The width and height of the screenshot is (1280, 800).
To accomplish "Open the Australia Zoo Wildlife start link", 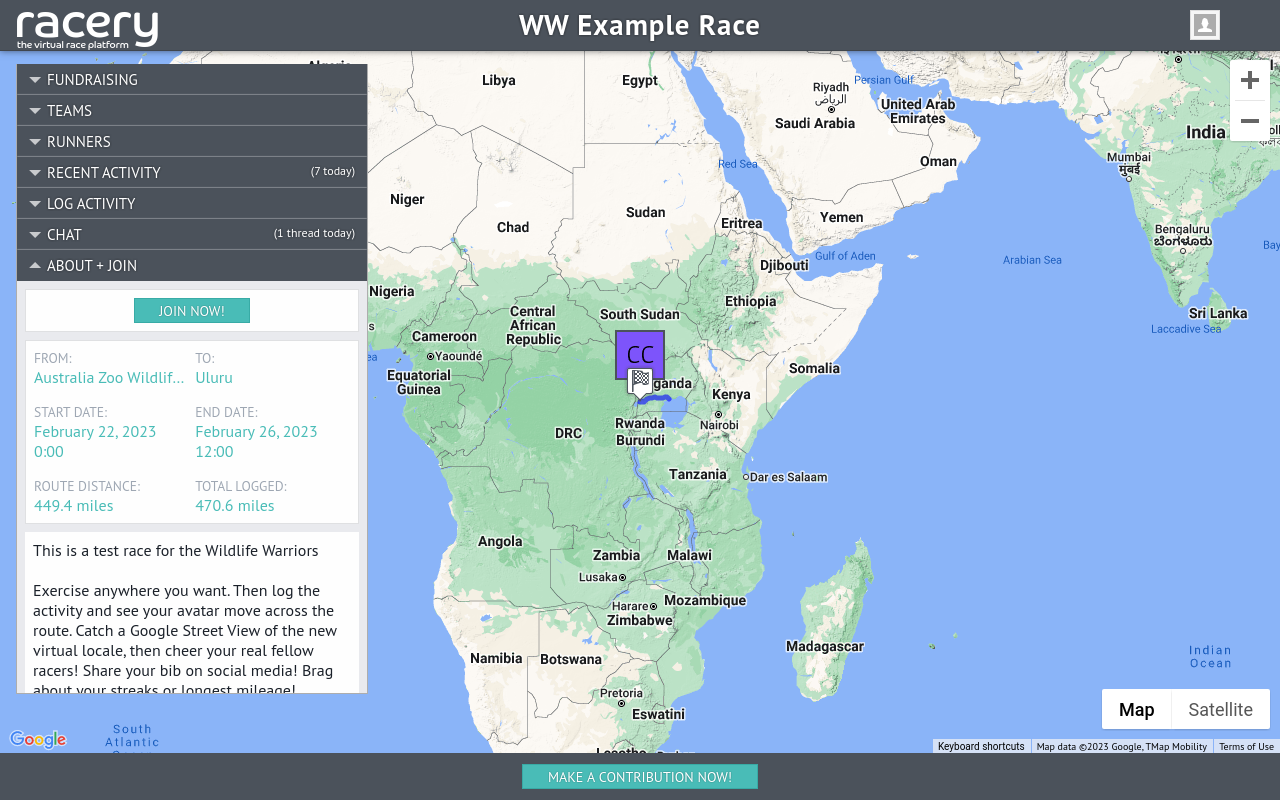I will pyautogui.click(x=108, y=377).
